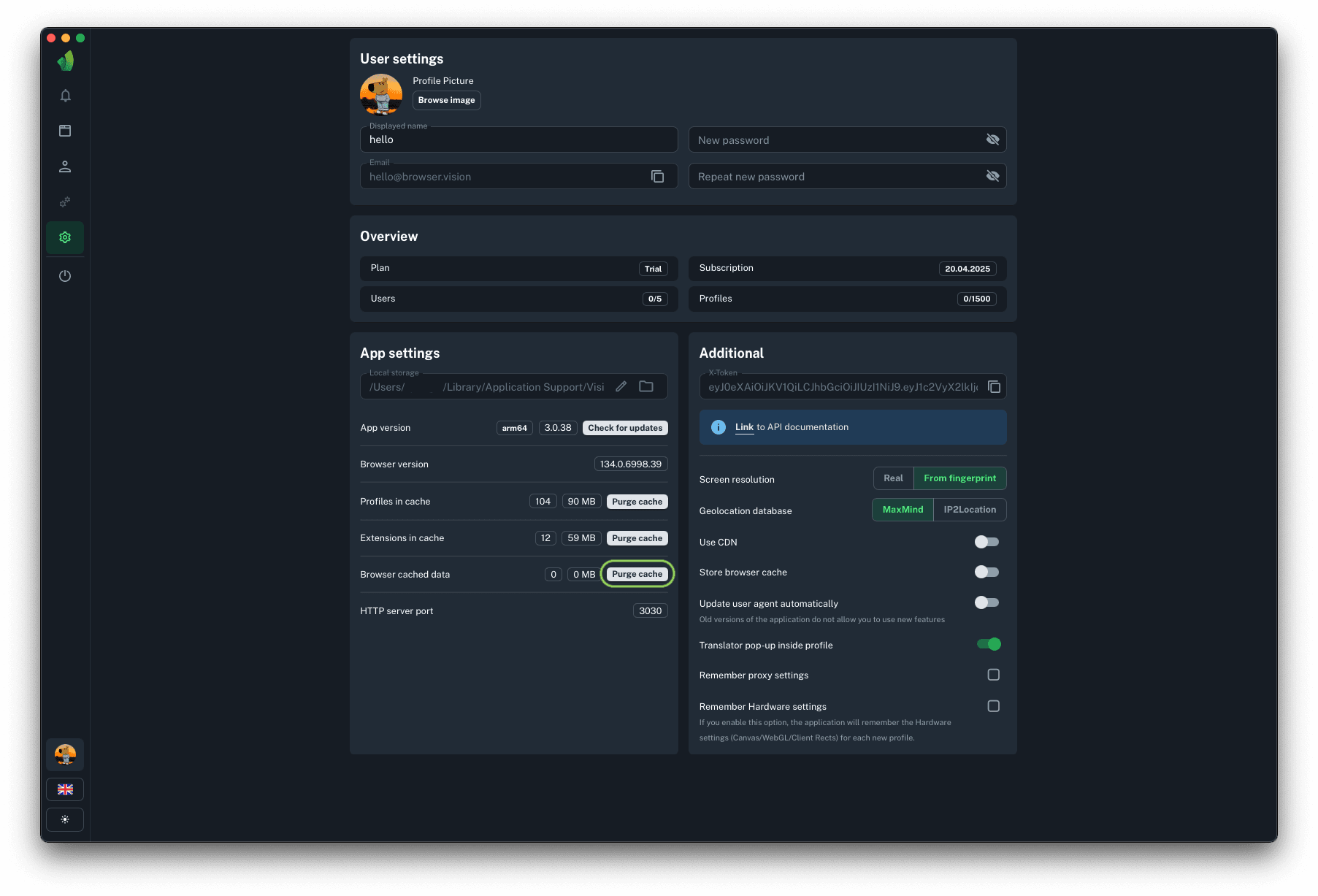Click the power icon in sidebar
The height and width of the screenshot is (896, 1318).
[65, 276]
